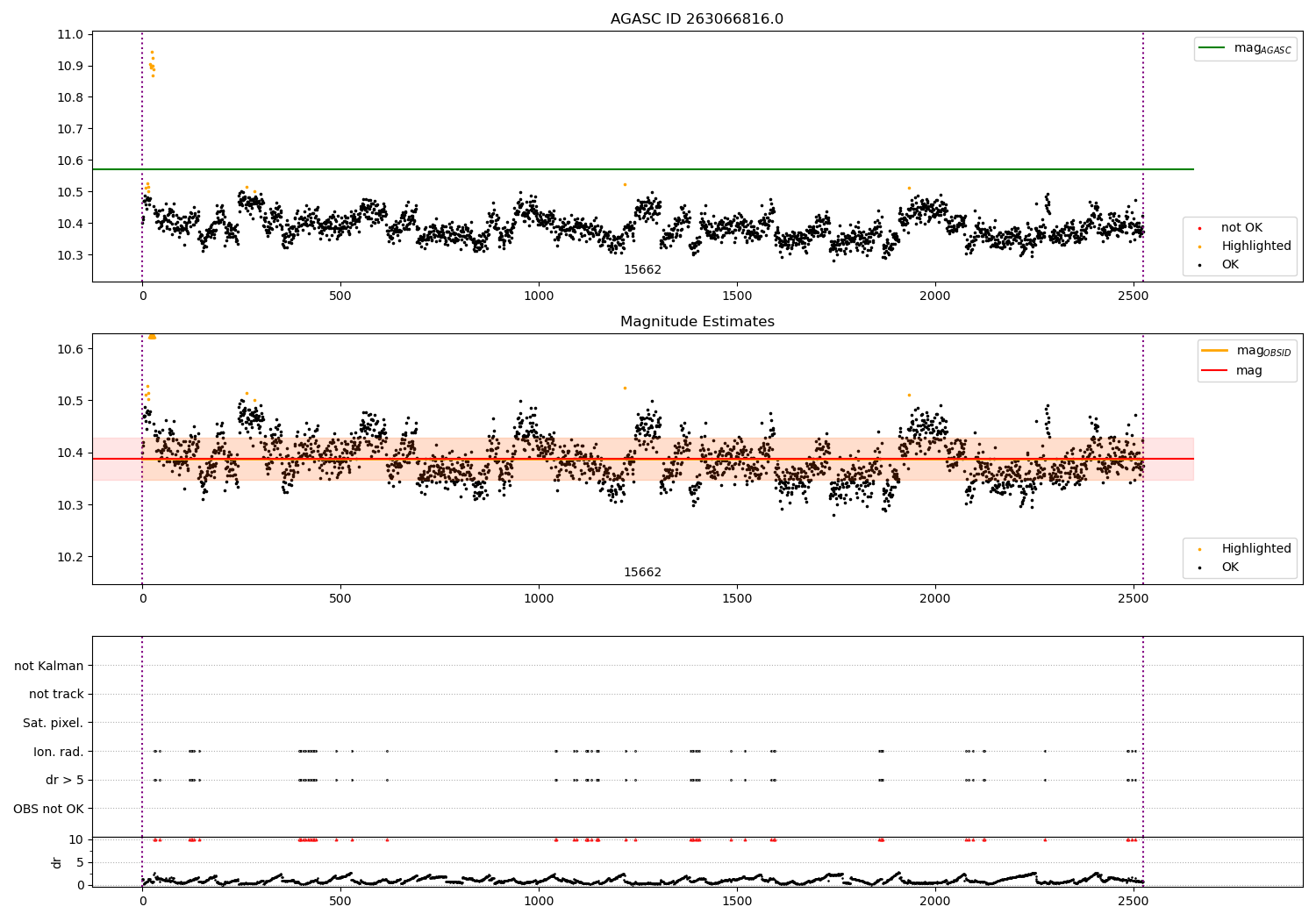Click the 'not track' axis label

56,695
